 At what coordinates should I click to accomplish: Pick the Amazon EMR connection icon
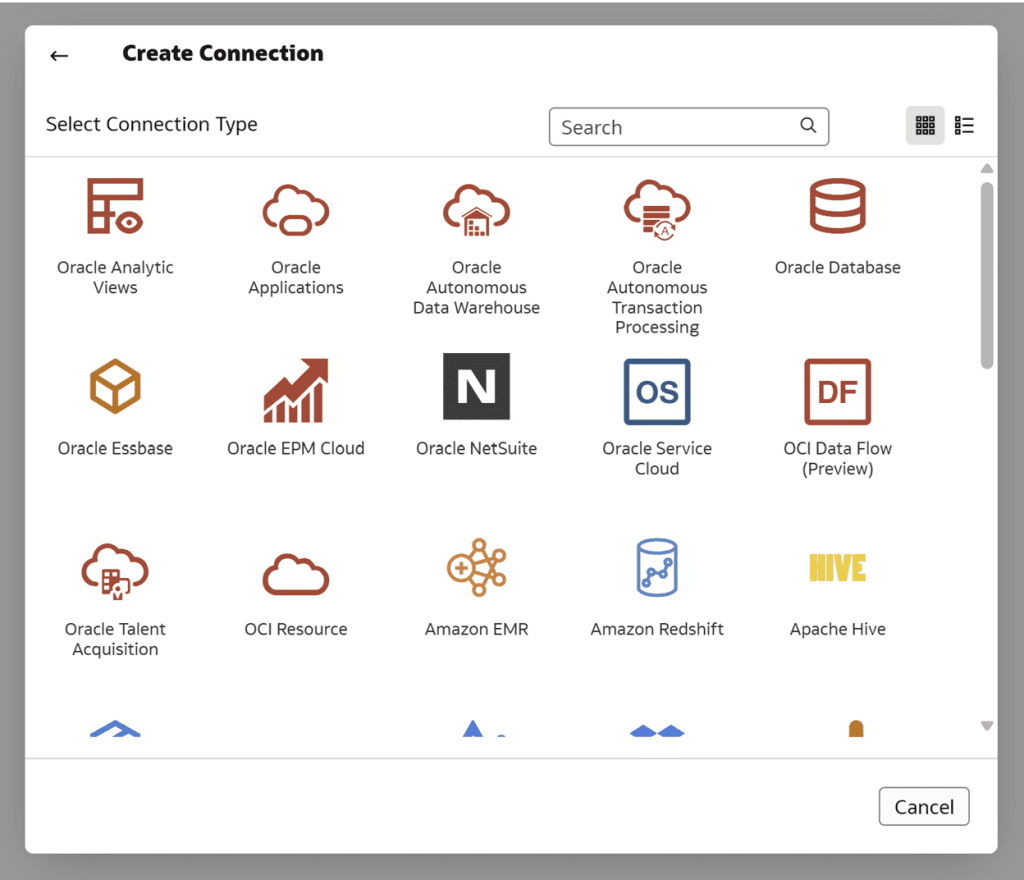tap(477, 568)
